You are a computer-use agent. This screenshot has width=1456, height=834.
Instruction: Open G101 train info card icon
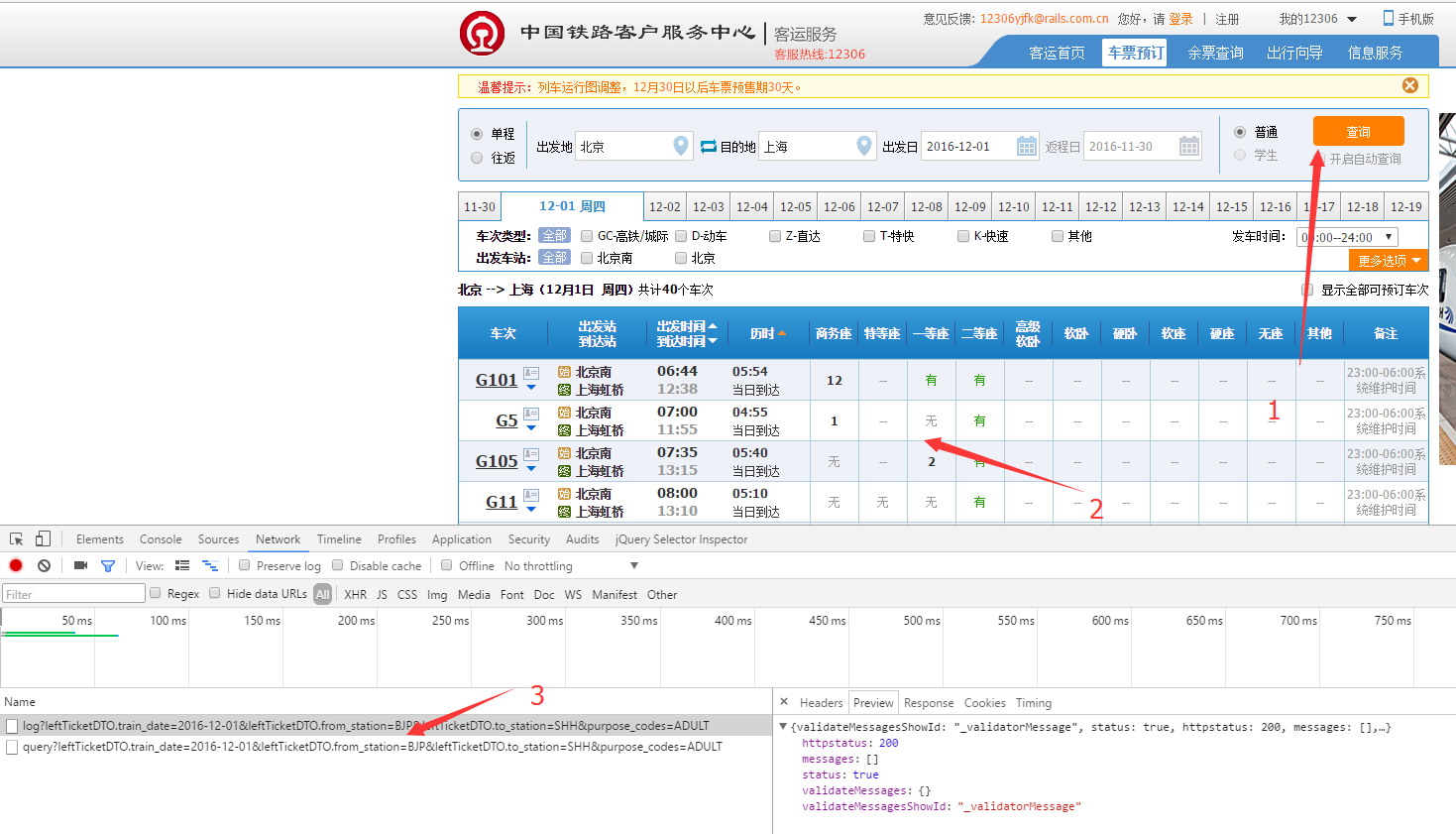(531, 373)
